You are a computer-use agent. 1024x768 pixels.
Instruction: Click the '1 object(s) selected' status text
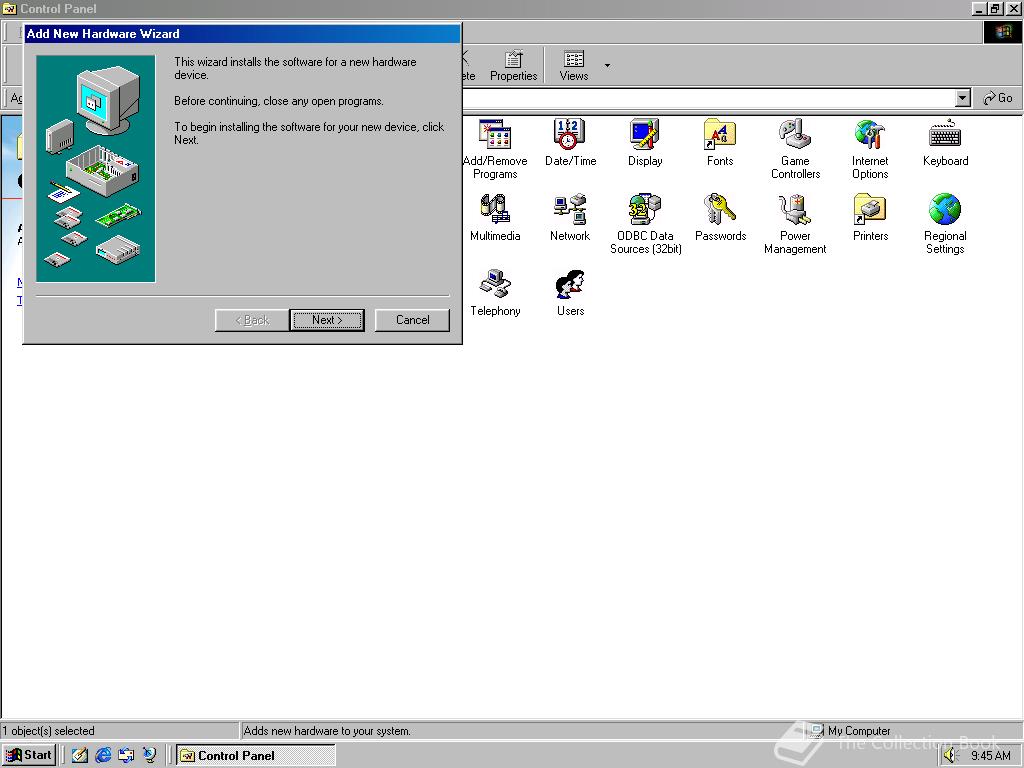[49, 731]
